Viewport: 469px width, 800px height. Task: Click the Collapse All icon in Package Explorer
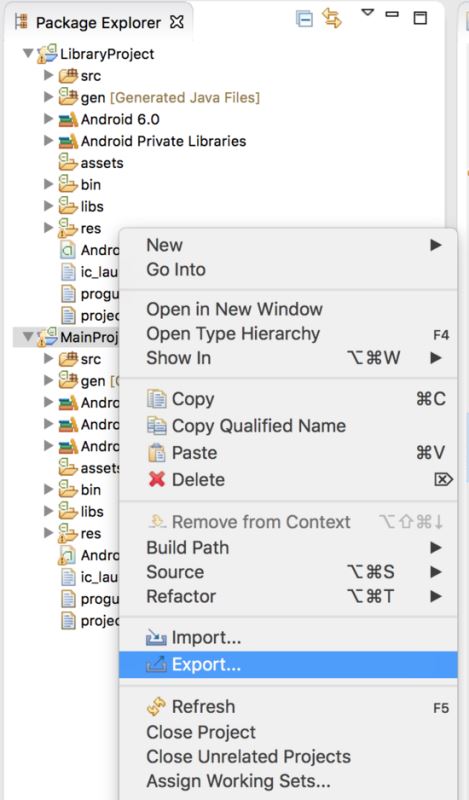[304, 19]
